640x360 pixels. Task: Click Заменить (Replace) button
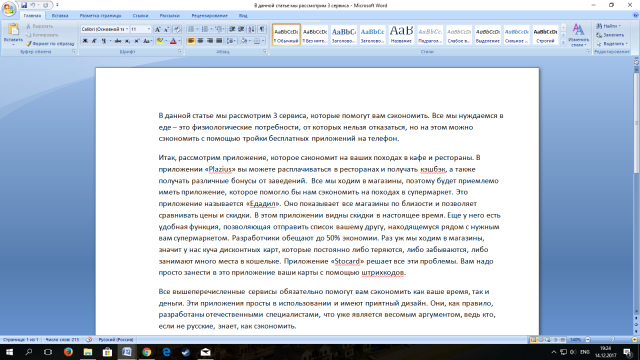(x=610, y=35)
